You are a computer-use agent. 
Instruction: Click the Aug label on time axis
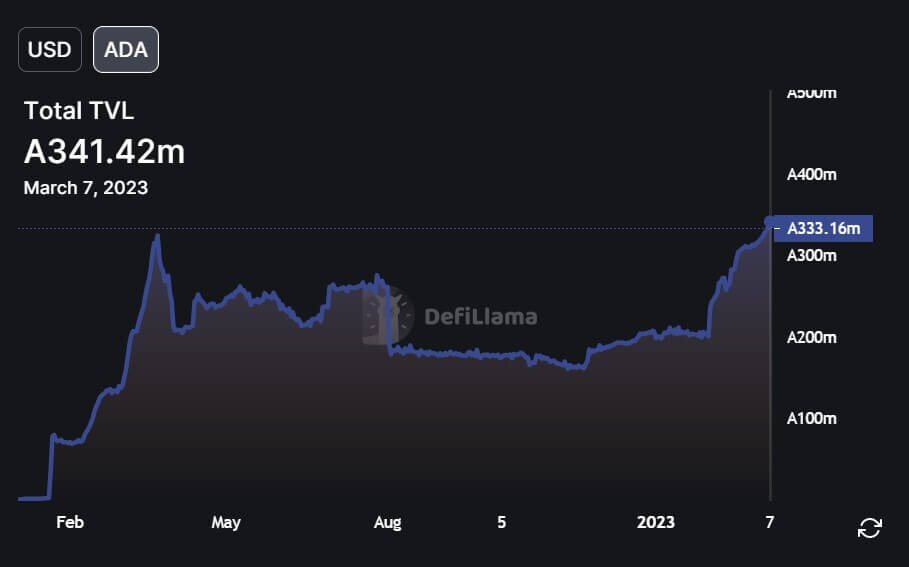pos(387,522)
